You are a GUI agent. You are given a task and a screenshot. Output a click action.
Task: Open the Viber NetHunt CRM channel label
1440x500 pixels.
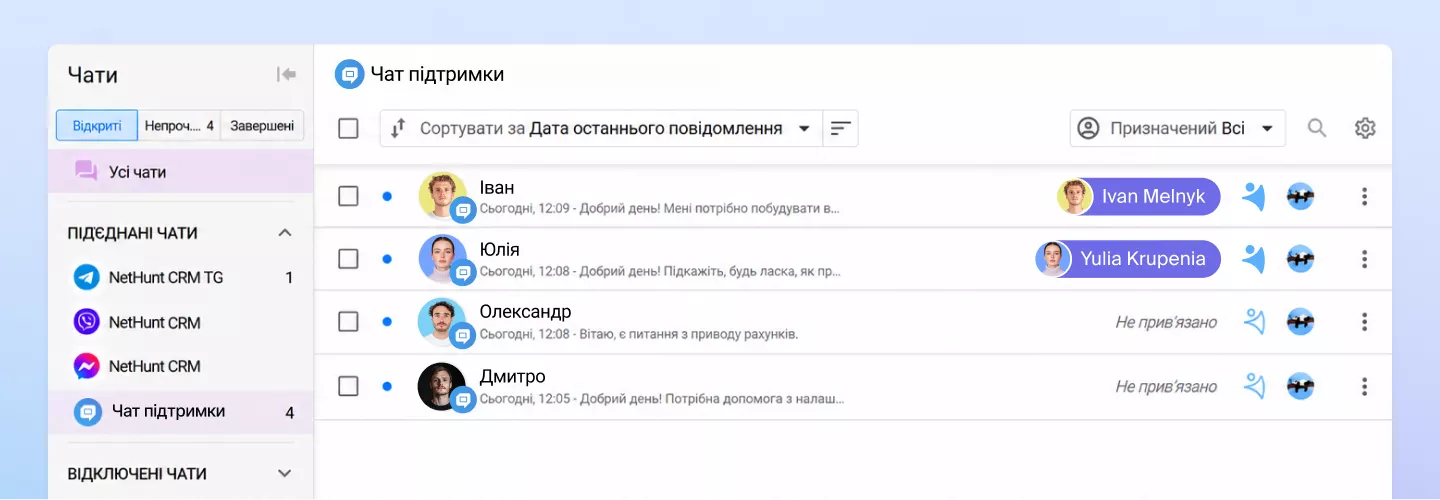click(155, 322)
